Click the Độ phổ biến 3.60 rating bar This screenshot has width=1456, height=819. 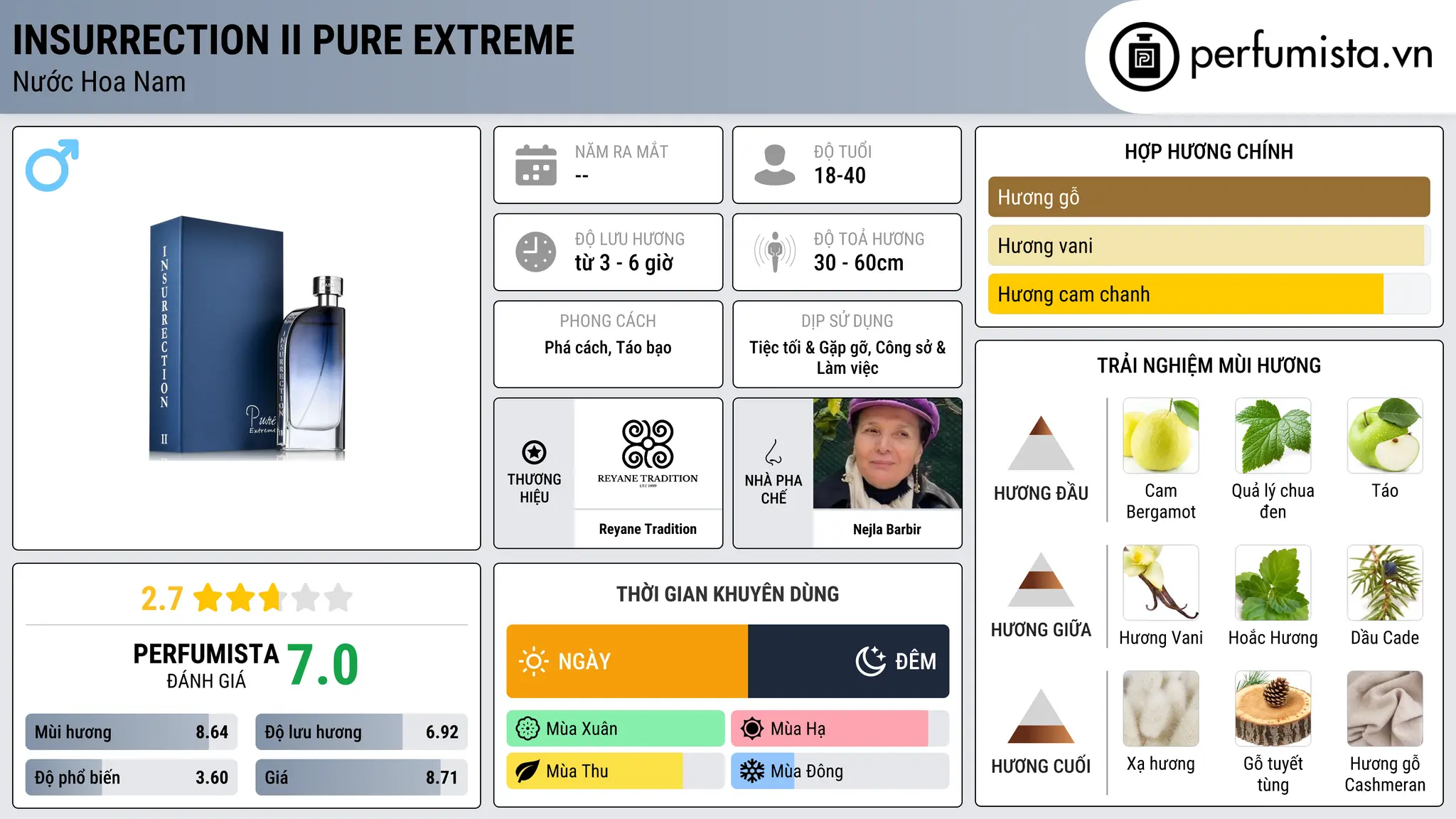(132, 777)
